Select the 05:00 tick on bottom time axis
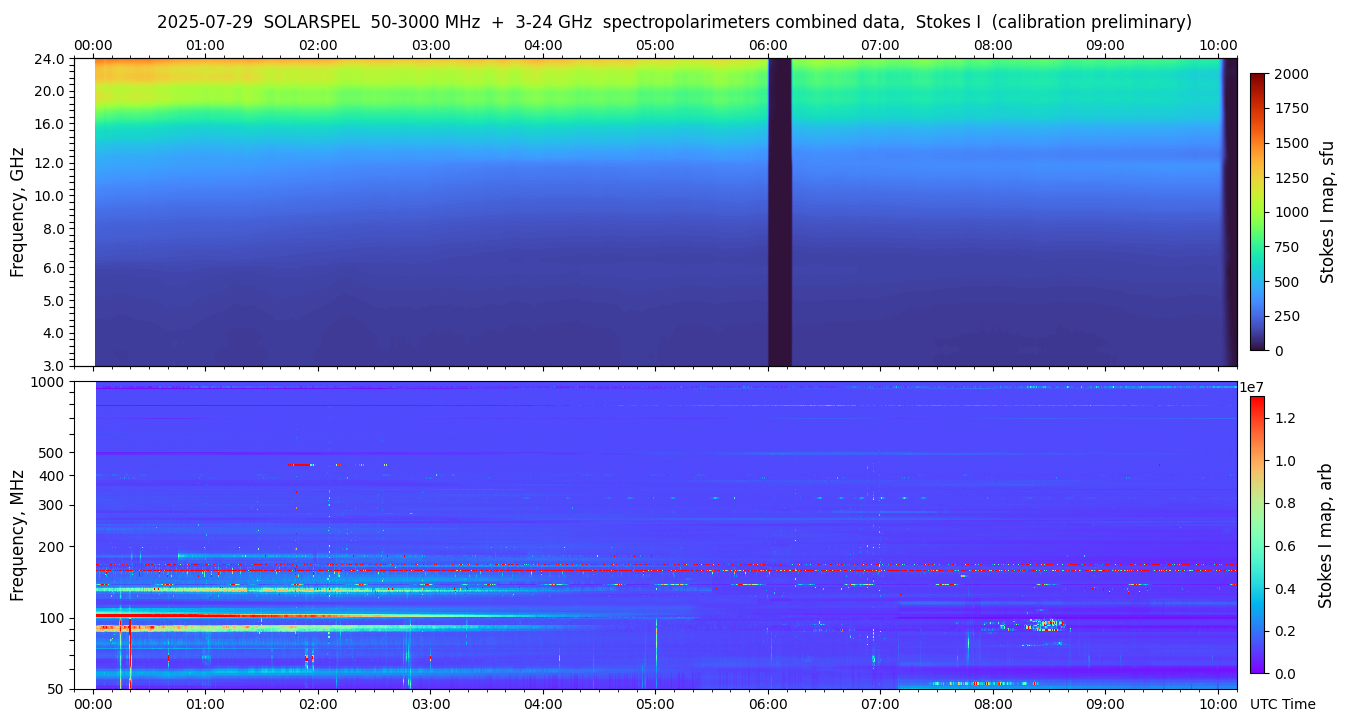Screen dimensions: 1350x725 (x=655, y=704)
